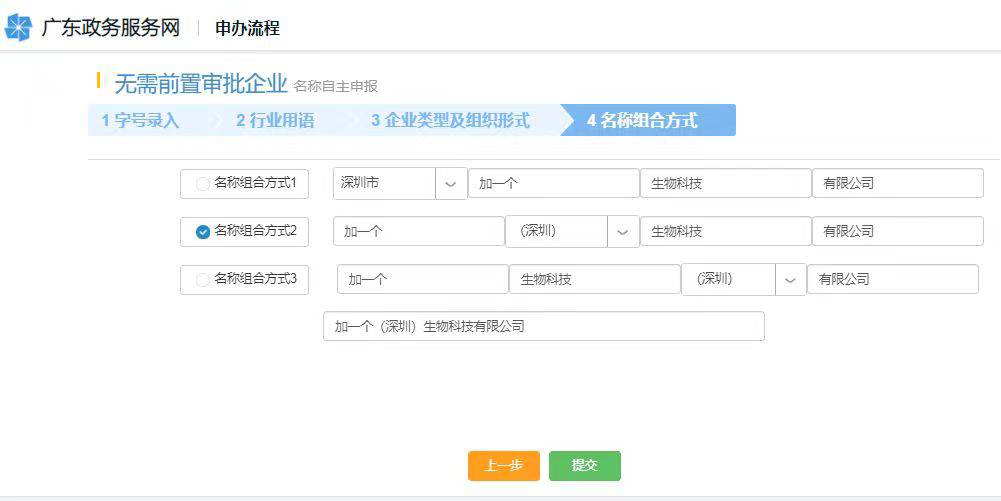
Task: Select radio button 名称组合方式3
Action: [203, 280]
